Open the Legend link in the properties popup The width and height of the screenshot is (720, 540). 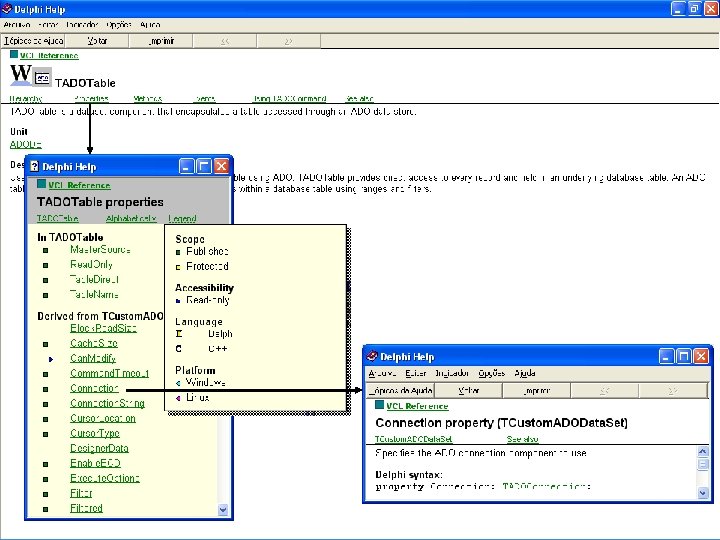[182, 219]
